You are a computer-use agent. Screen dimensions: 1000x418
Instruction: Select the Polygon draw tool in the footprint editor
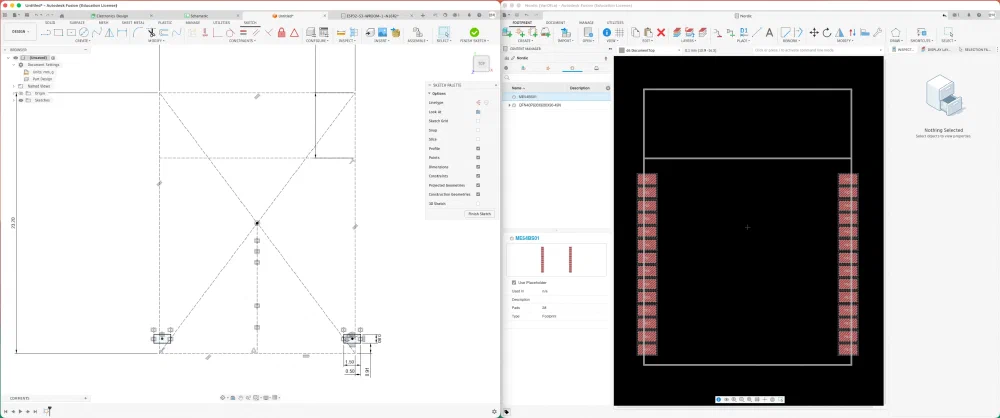click(x=895, y=32)
